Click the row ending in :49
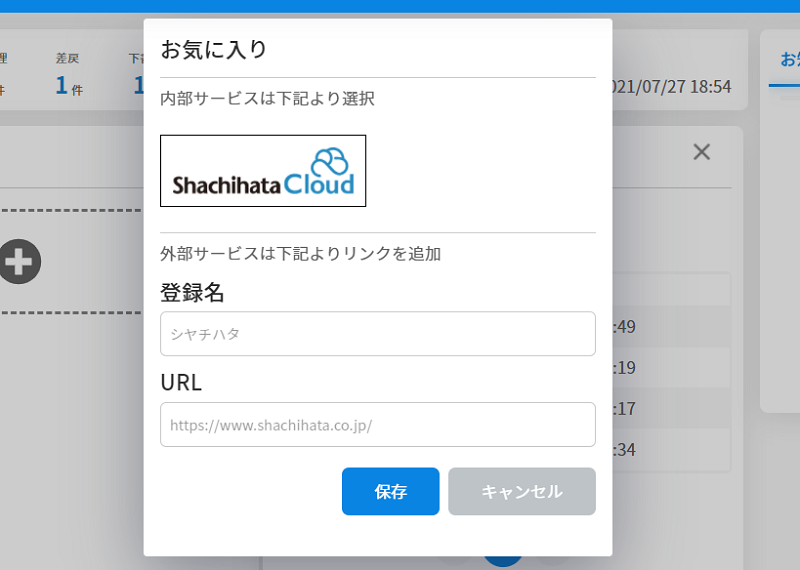The height and width of the screenshot is (570, 800). [x=671, y=327]
